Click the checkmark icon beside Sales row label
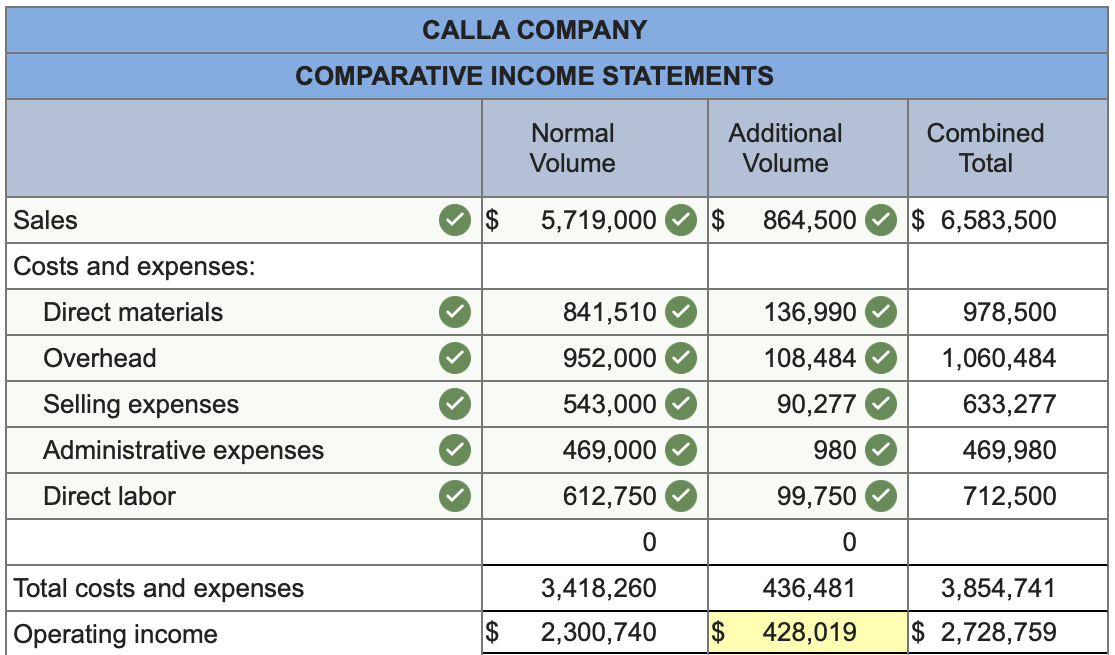The width and height of the screenshot is (1115, 655). (453, 219)
